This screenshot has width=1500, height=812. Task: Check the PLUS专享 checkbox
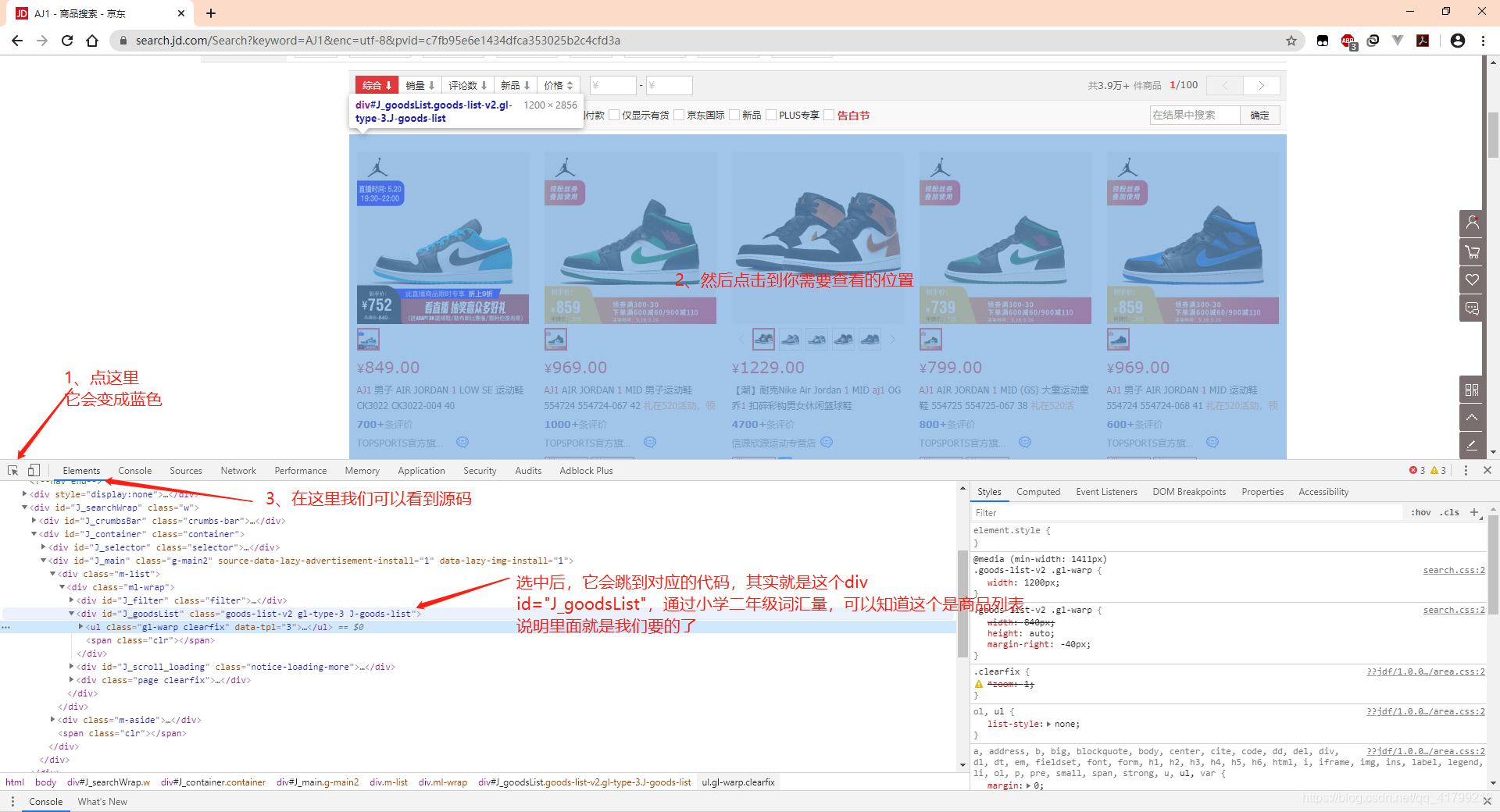point(771,115)
